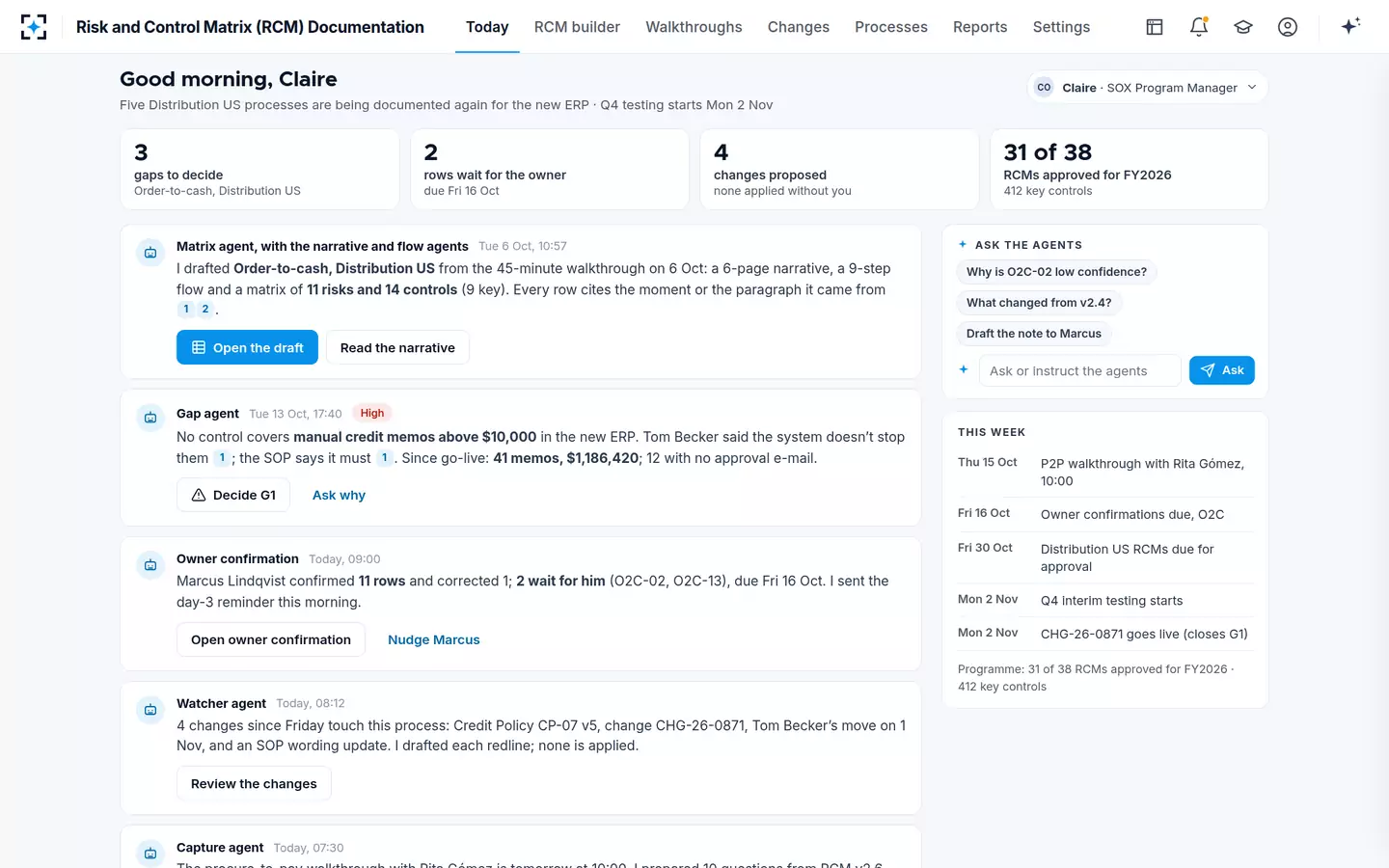
Task: Open notifications bell icon
Action: [x=1199, y=27]
